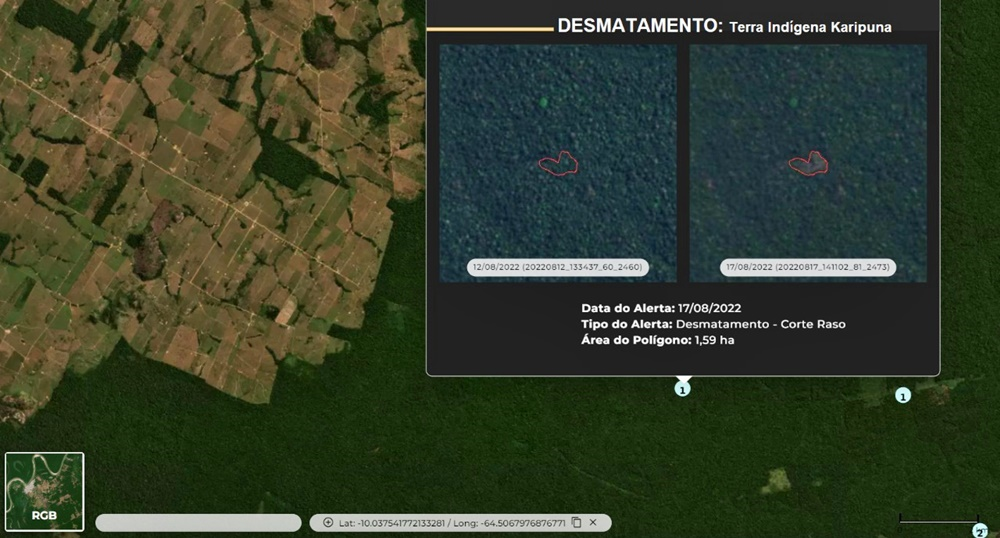
Task: Switch basemap using the RGB thumbnail
Action: [x=44, y=491]
